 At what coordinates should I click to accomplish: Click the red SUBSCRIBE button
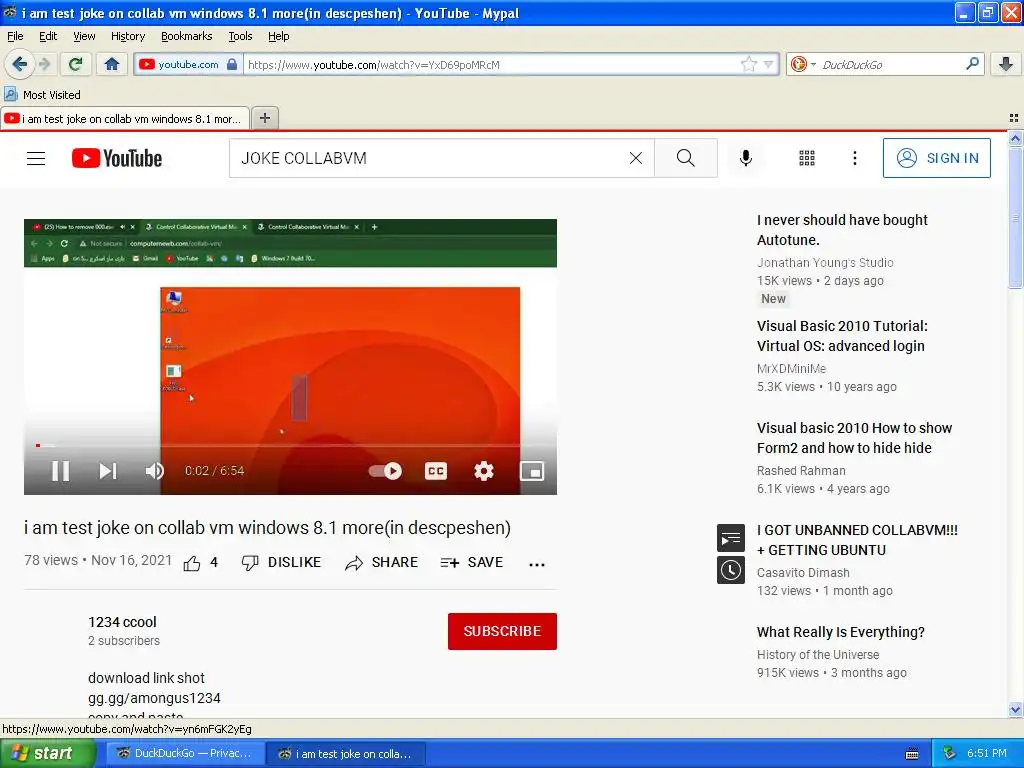502,631
